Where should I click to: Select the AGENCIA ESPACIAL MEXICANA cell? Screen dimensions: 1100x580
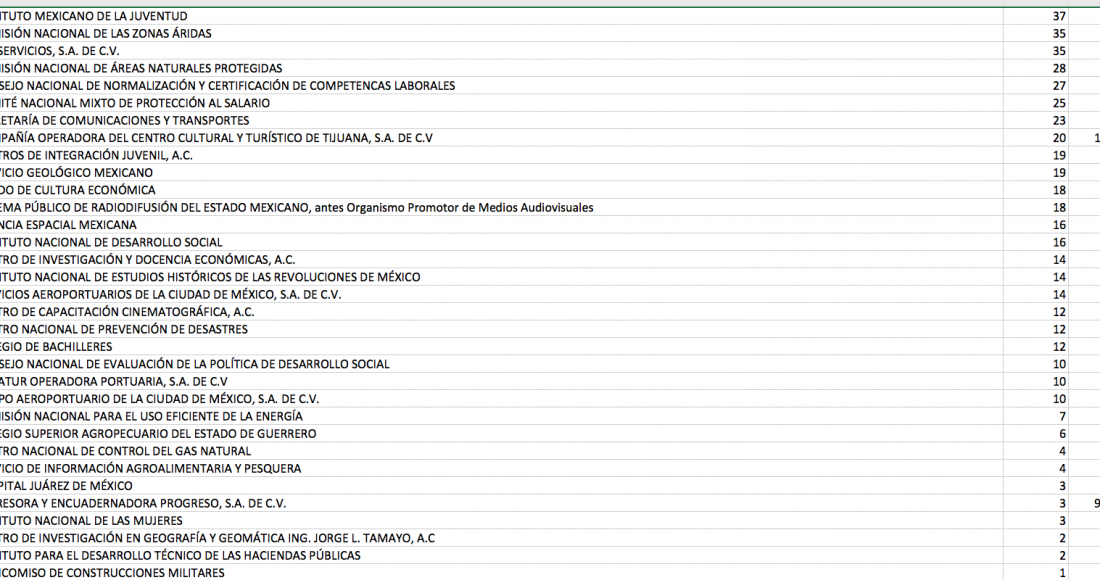click(68, 224)
